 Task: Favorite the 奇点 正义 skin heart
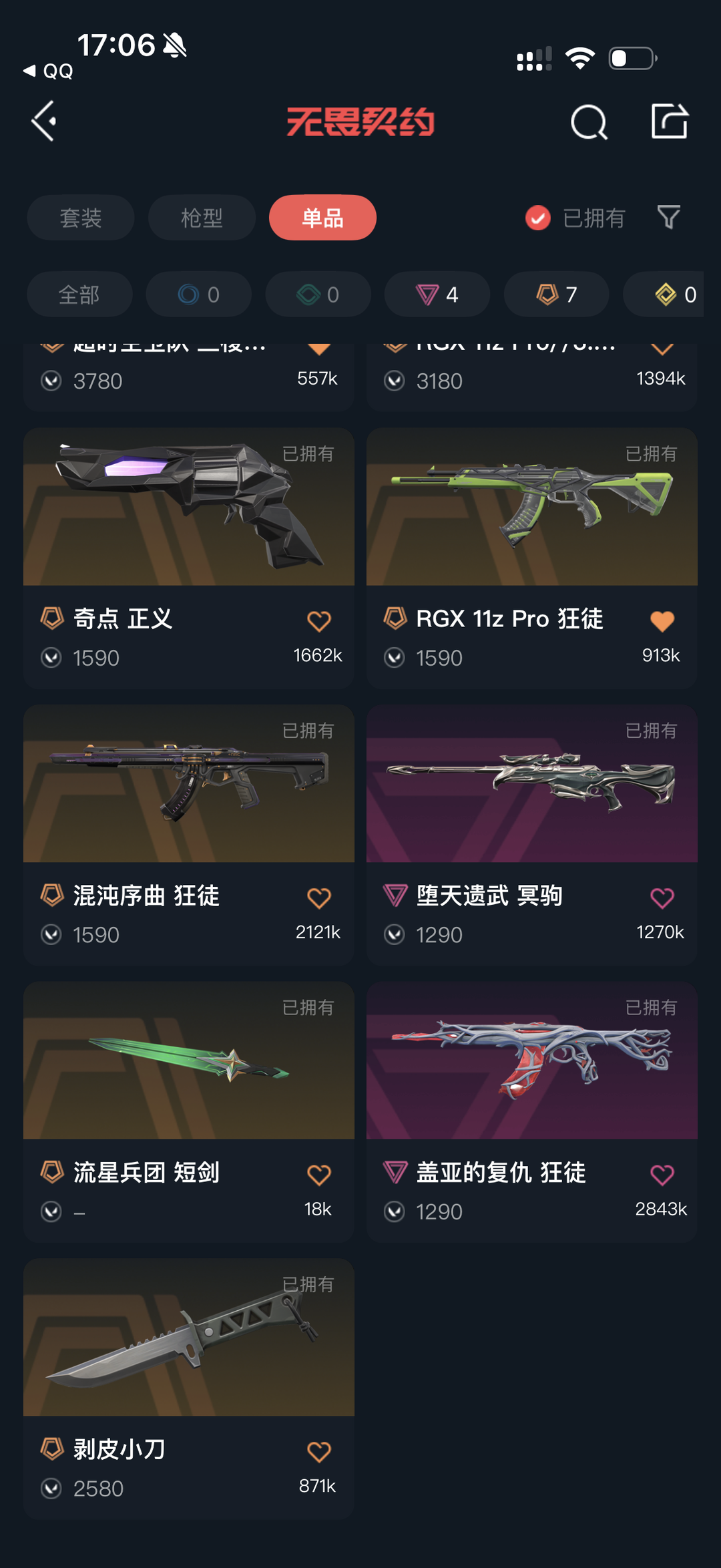click(x=319, y=621)
